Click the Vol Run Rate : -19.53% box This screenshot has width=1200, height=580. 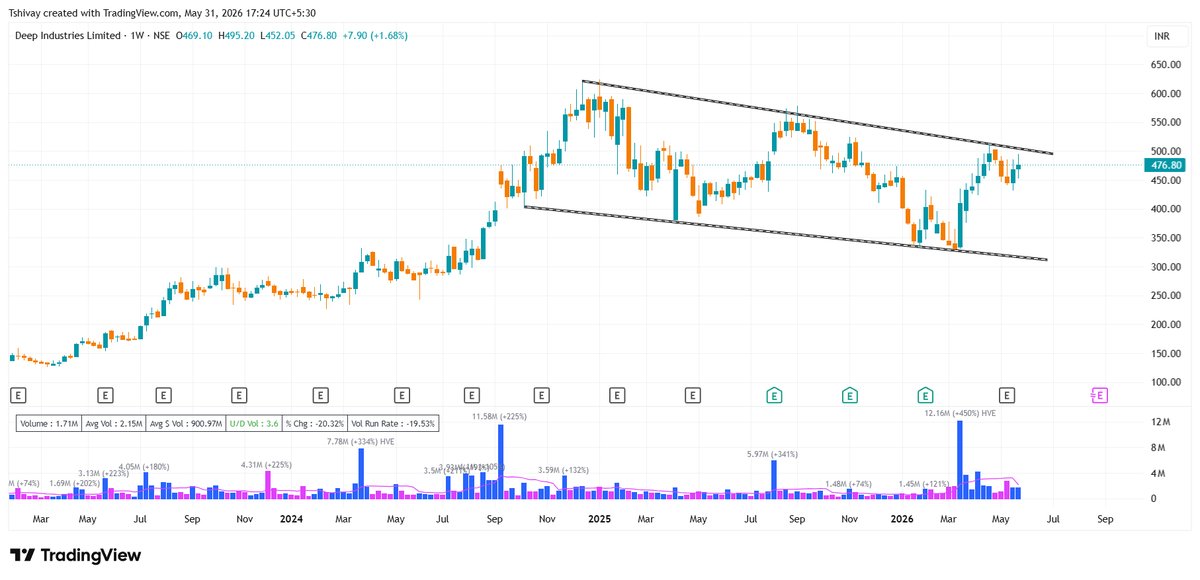[x=393, y=424]
